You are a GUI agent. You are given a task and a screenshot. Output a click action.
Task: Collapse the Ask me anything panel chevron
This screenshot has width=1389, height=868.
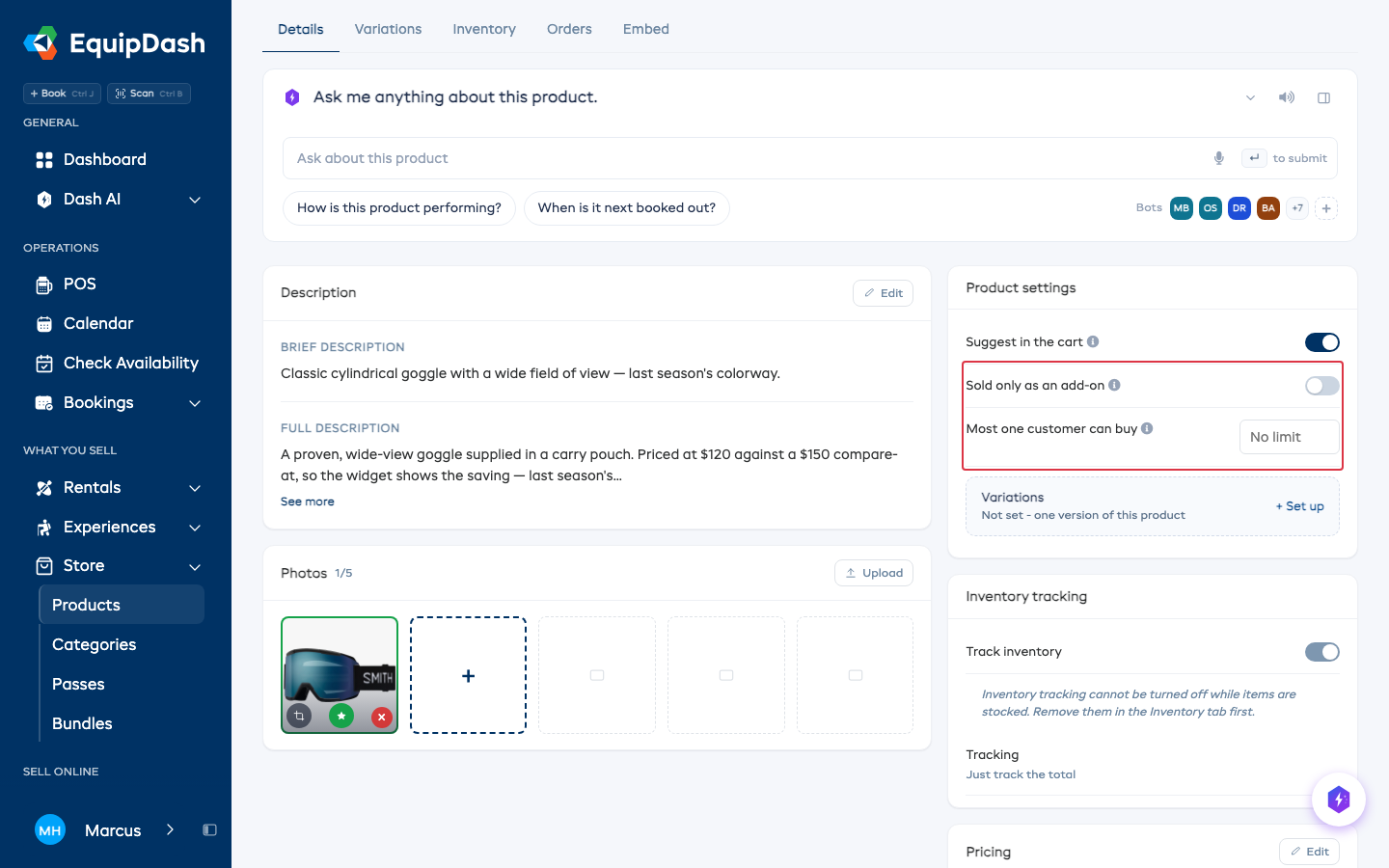click(1250, 97)
